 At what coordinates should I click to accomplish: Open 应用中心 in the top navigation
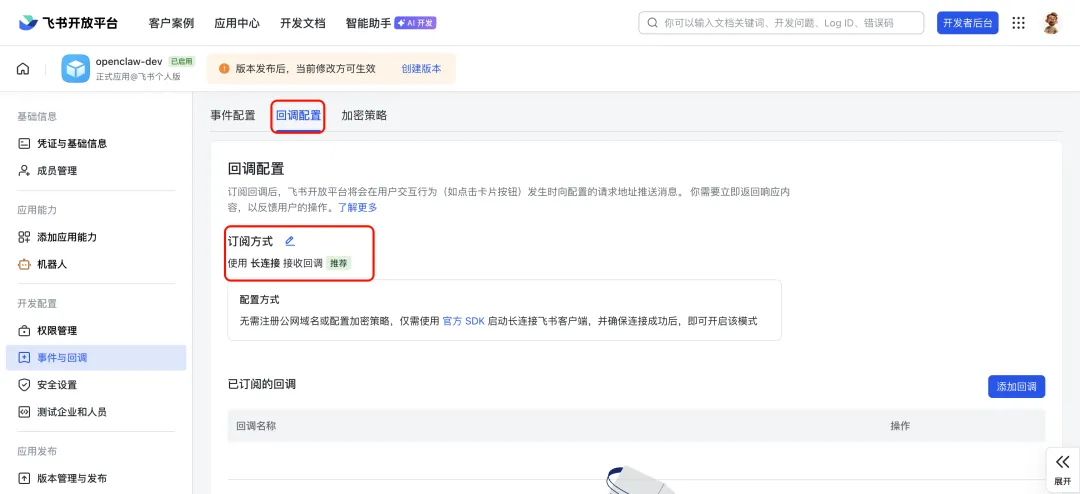(x=237, y=23)
